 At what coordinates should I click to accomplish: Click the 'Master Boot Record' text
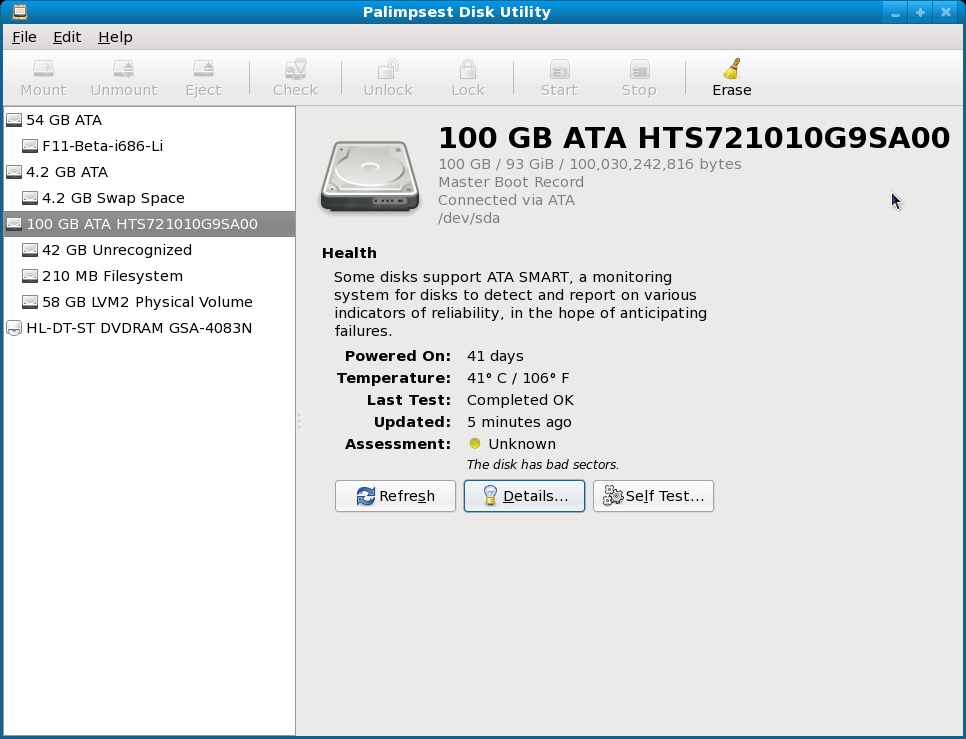tap(511, 182)
